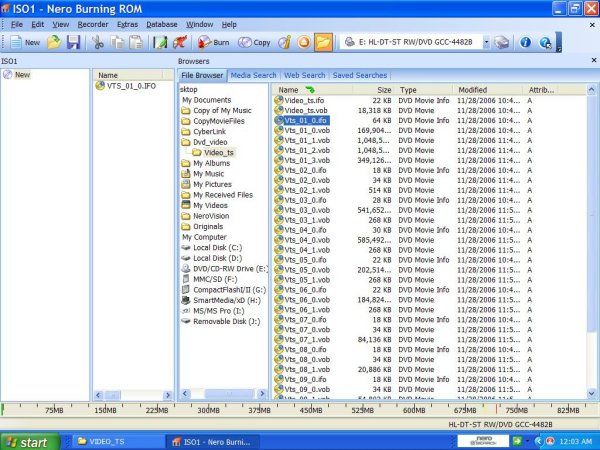Open the Extras menu

pos(127,24)
